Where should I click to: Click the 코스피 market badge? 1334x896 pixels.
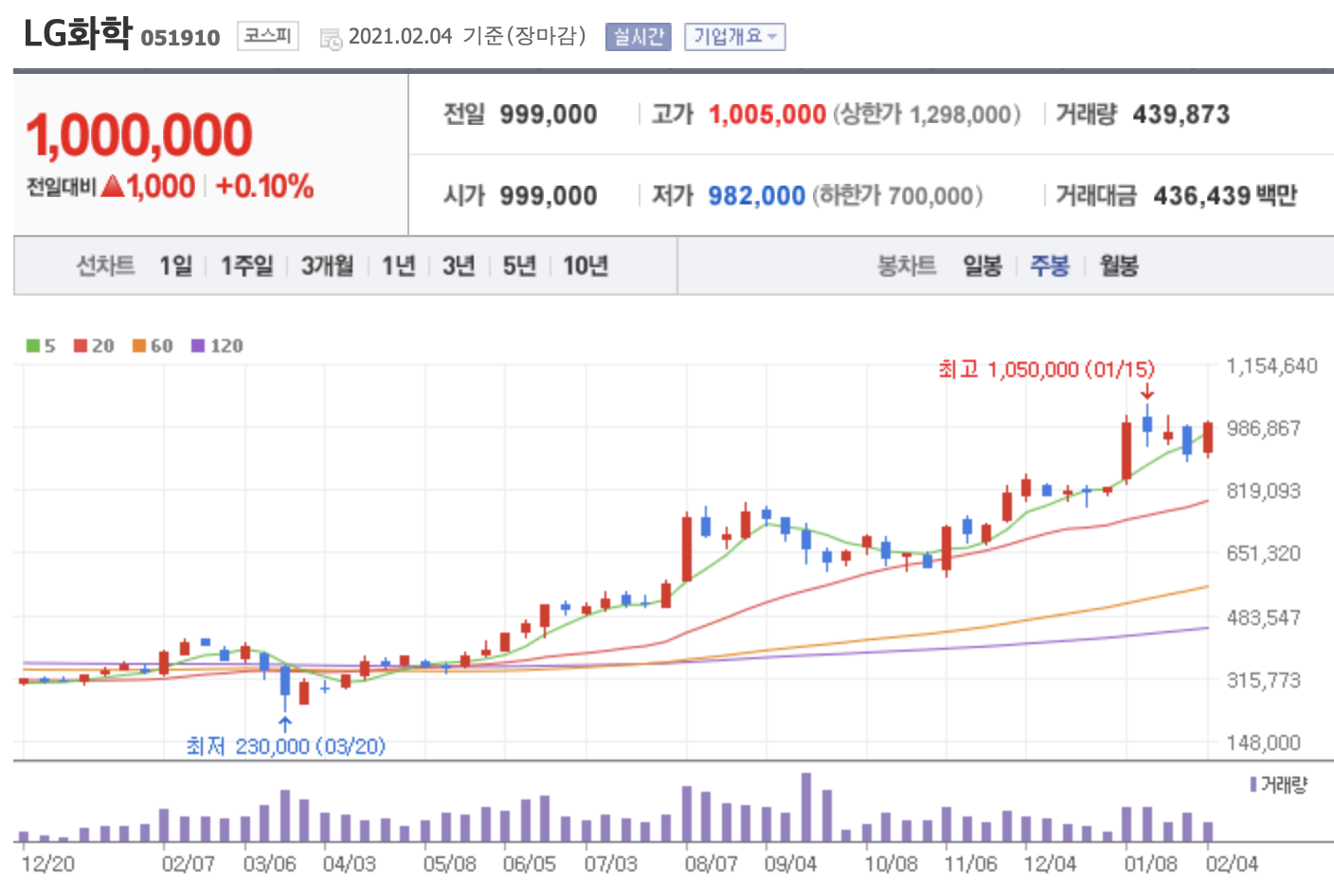pyautogui.click(x=268, y=36)
